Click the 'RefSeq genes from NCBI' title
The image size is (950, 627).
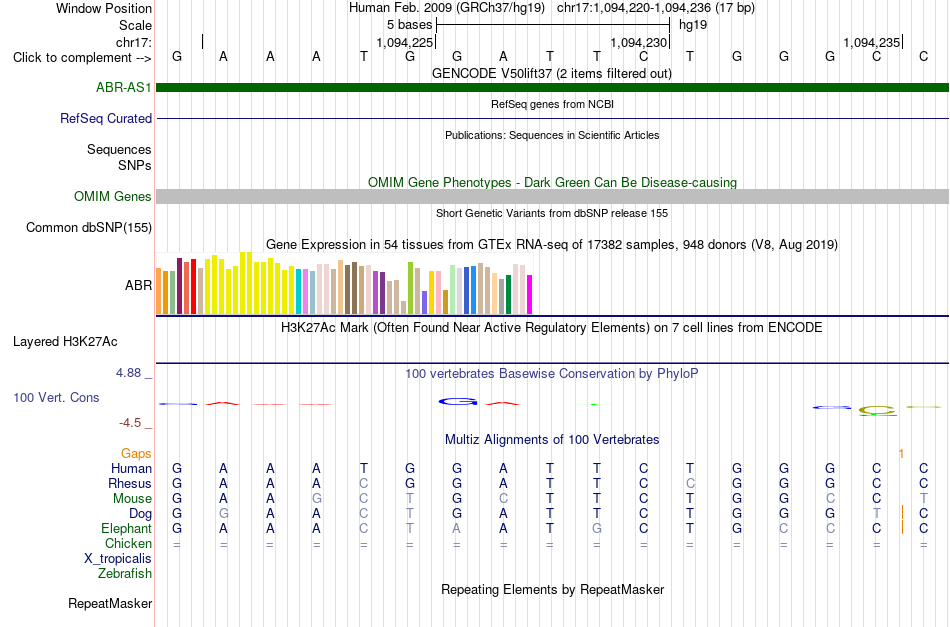[x=553, y=104]
